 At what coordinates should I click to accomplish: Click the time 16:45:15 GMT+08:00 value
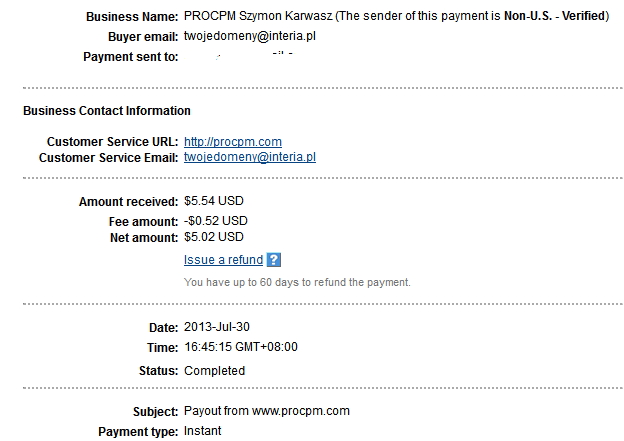[241, 347]
